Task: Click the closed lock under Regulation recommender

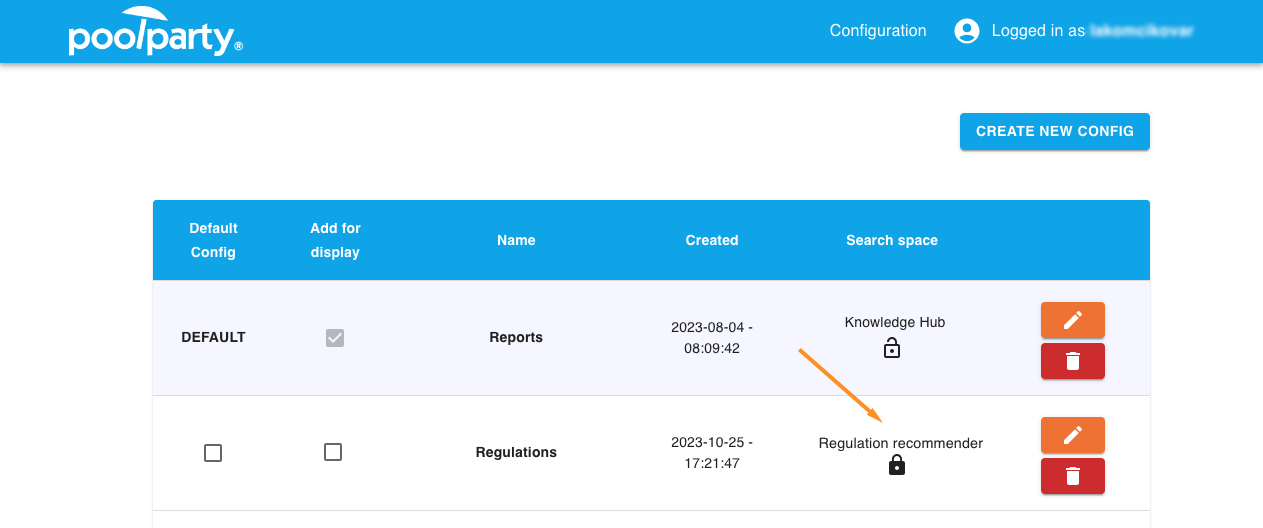Action: click(x=897, y=465)
